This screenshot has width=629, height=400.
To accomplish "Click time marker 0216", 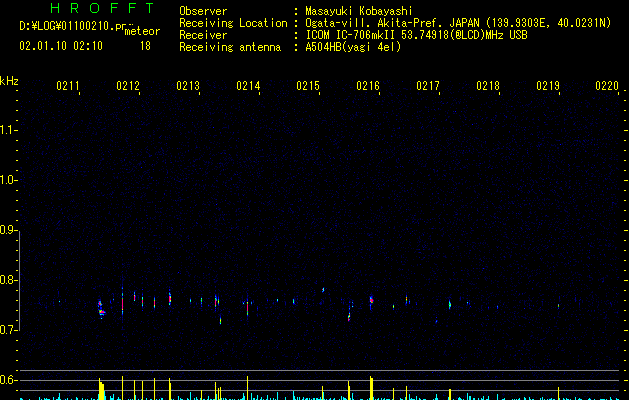I will click(x=368, y=86).
